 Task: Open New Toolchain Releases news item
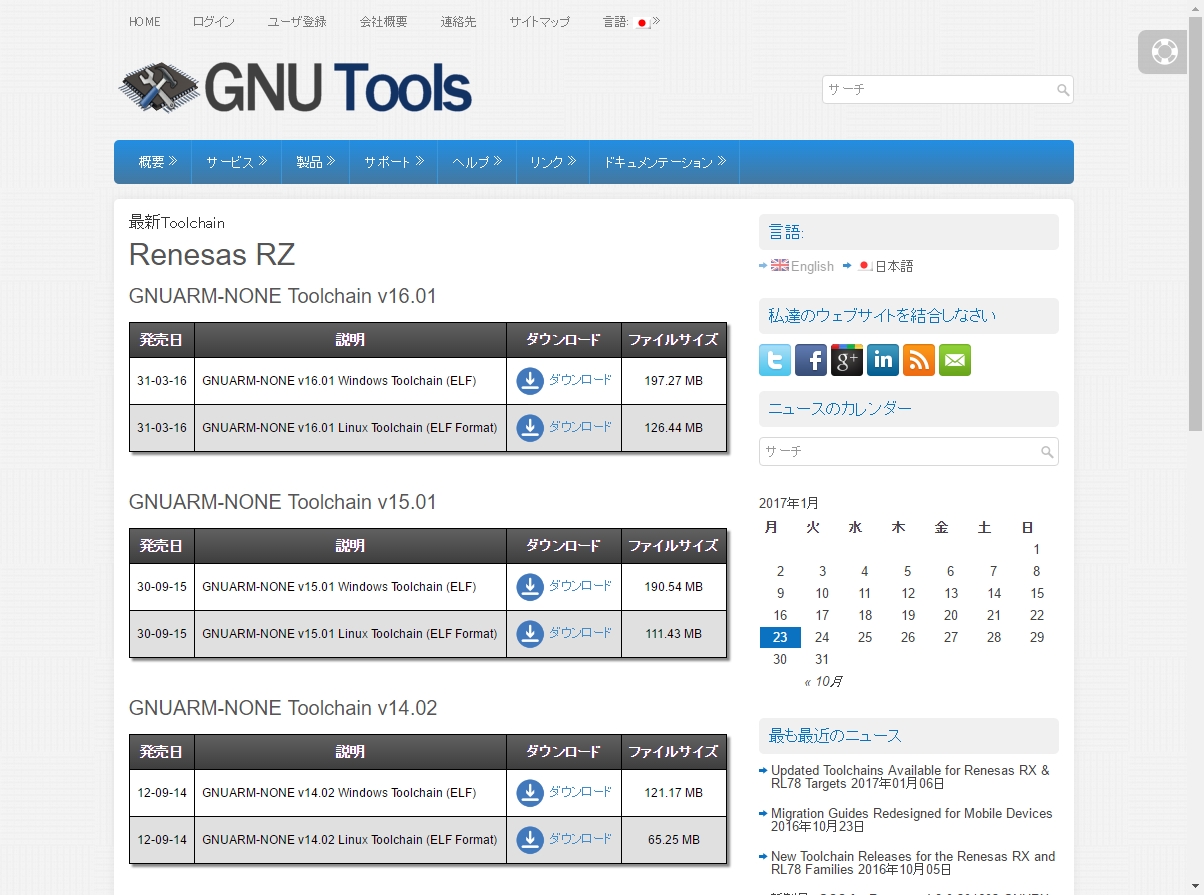(913, 863)
